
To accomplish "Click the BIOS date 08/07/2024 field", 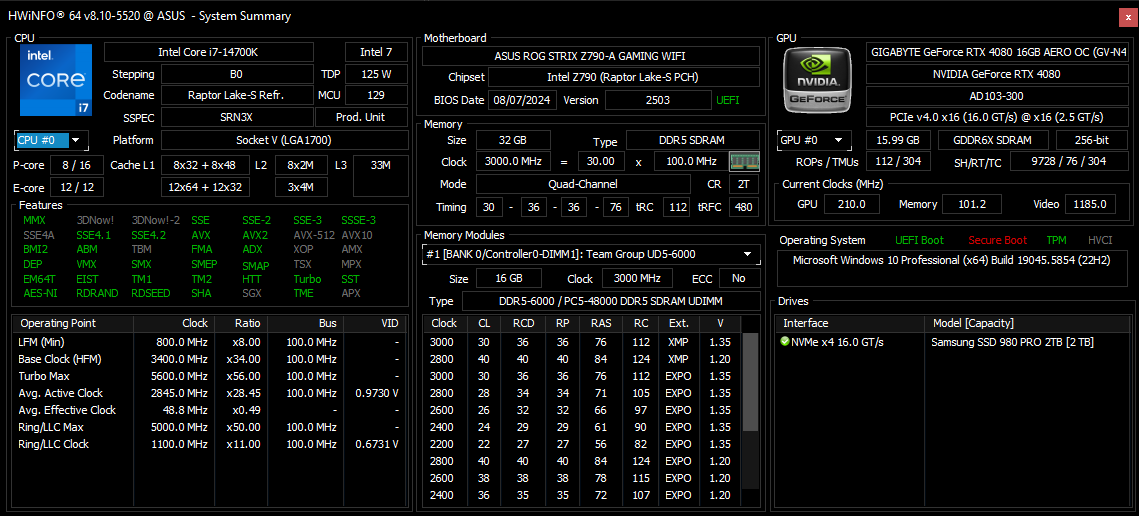I will tap(522, 100).
